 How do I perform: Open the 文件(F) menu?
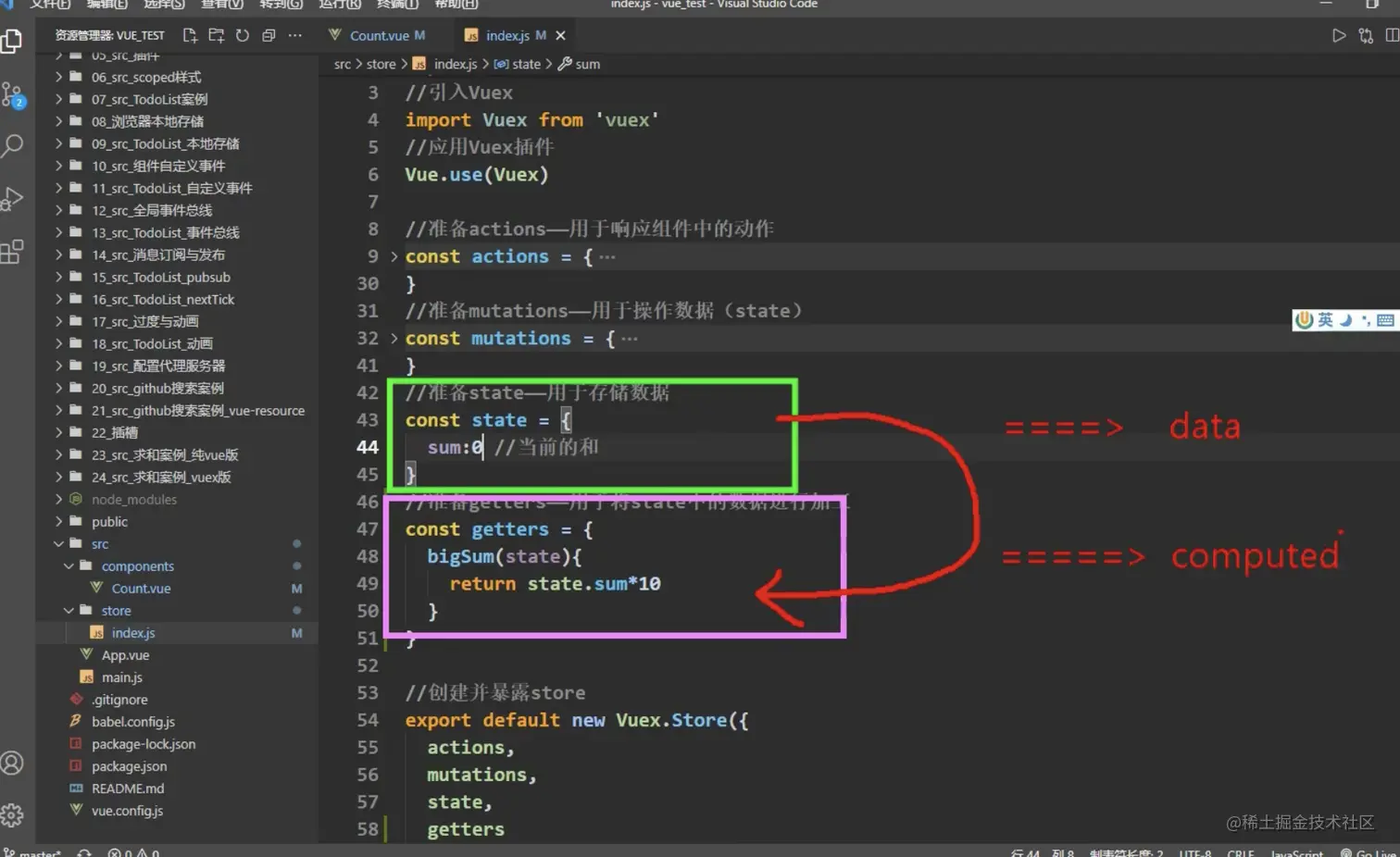point(50,5)
